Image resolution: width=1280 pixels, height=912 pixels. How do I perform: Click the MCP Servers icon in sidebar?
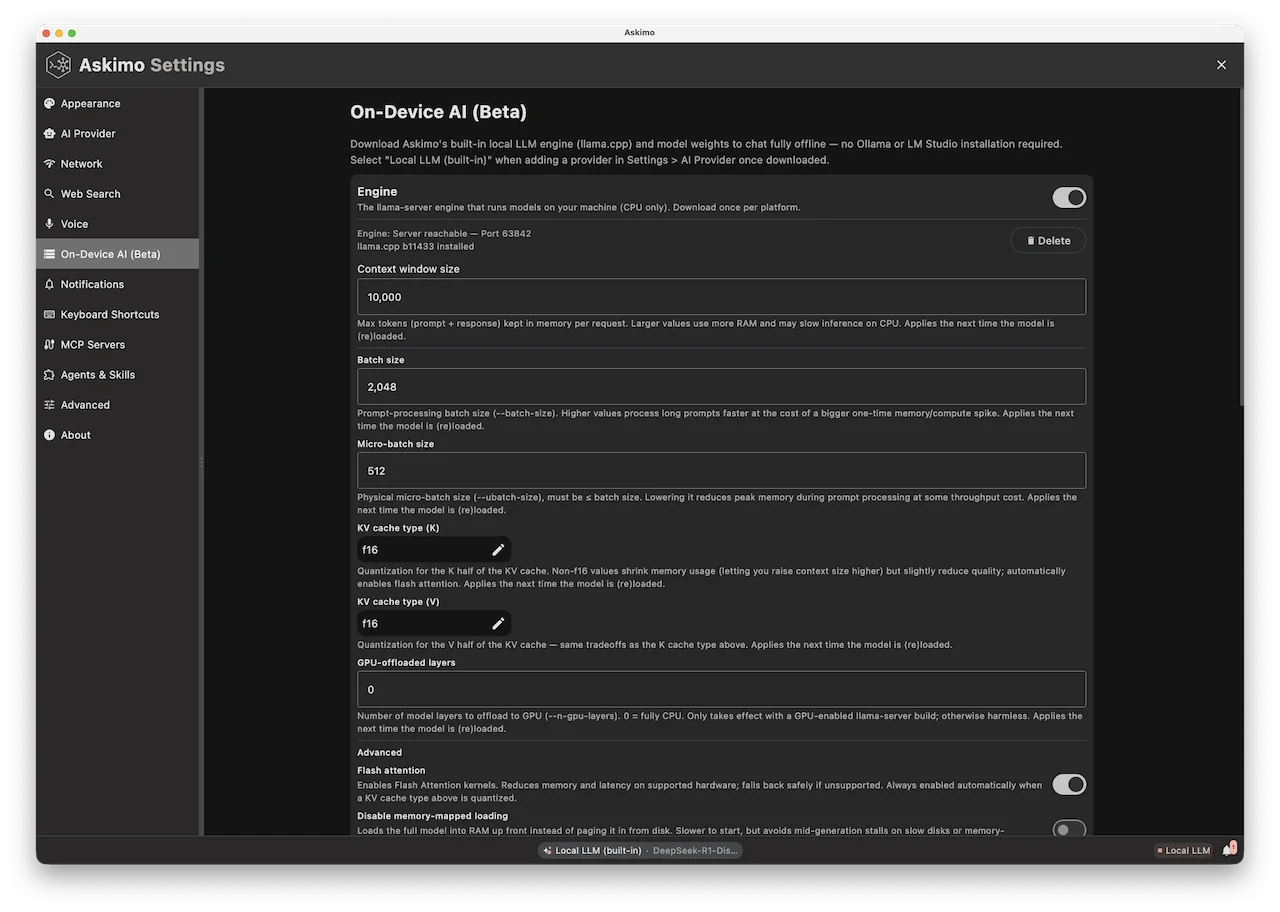(x=50, y=345)
